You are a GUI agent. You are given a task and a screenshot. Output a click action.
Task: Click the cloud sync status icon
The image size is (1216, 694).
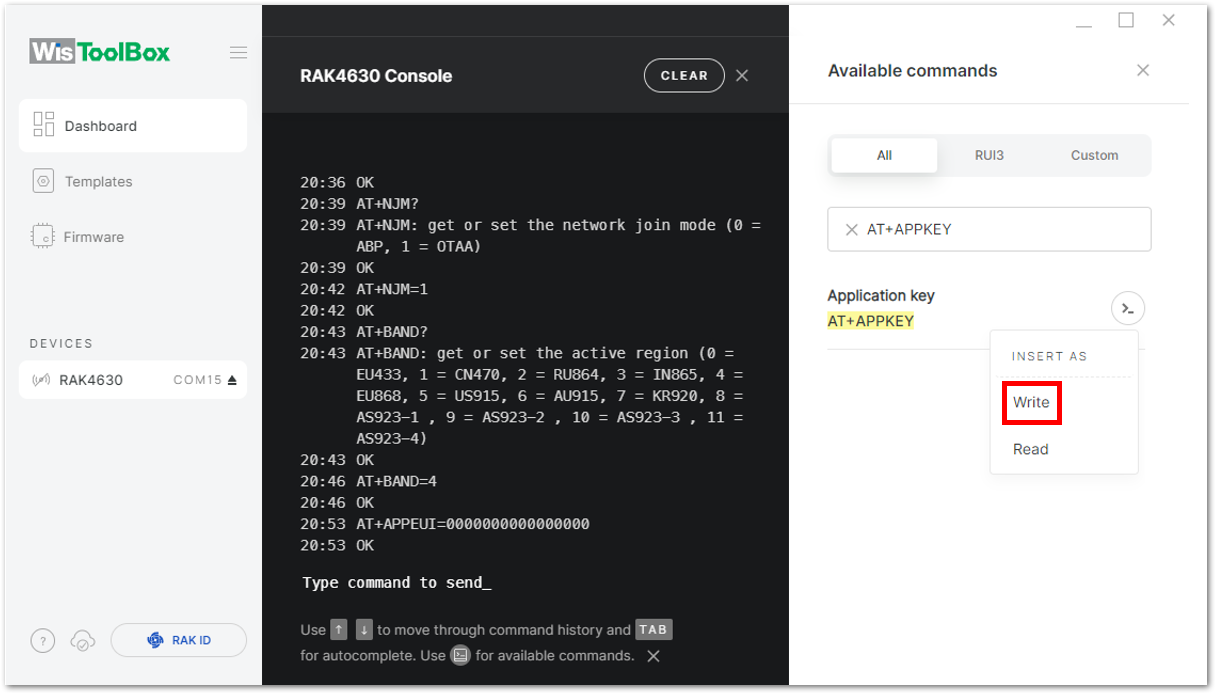pos(83,641)
